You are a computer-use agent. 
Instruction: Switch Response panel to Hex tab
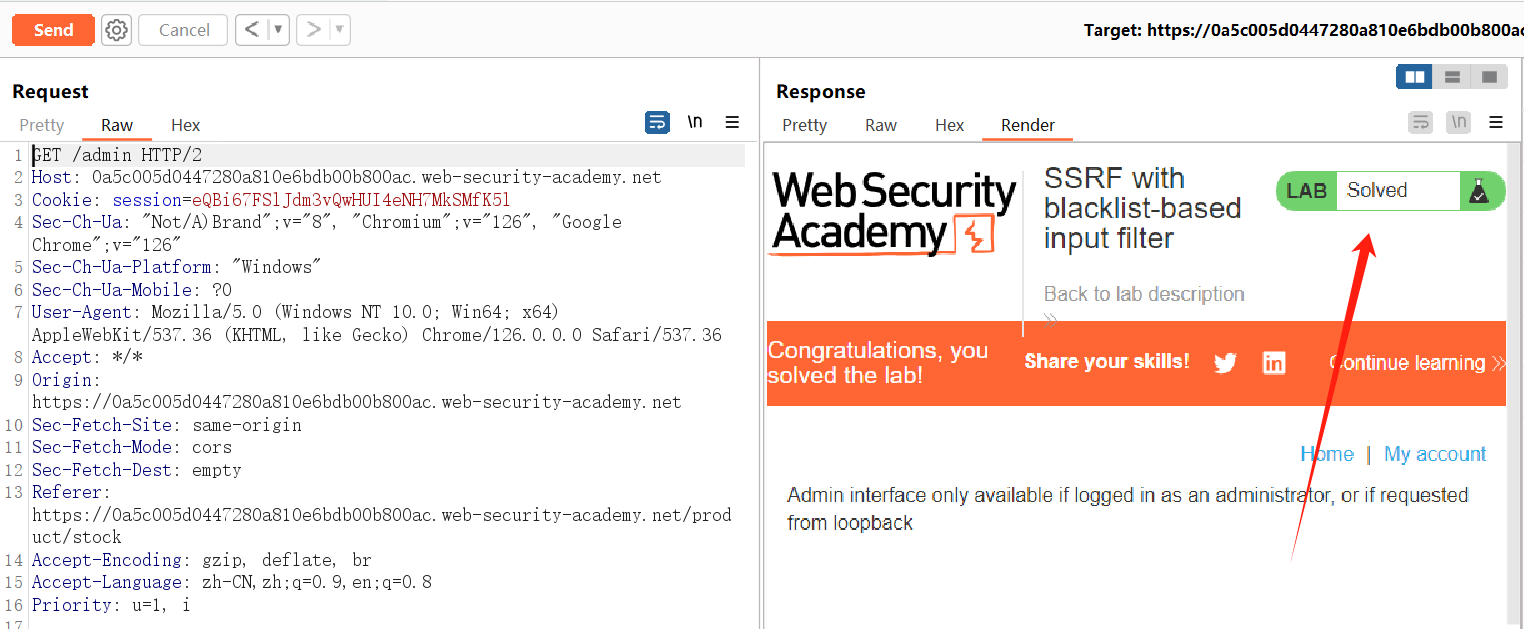(x=950, y=125)
